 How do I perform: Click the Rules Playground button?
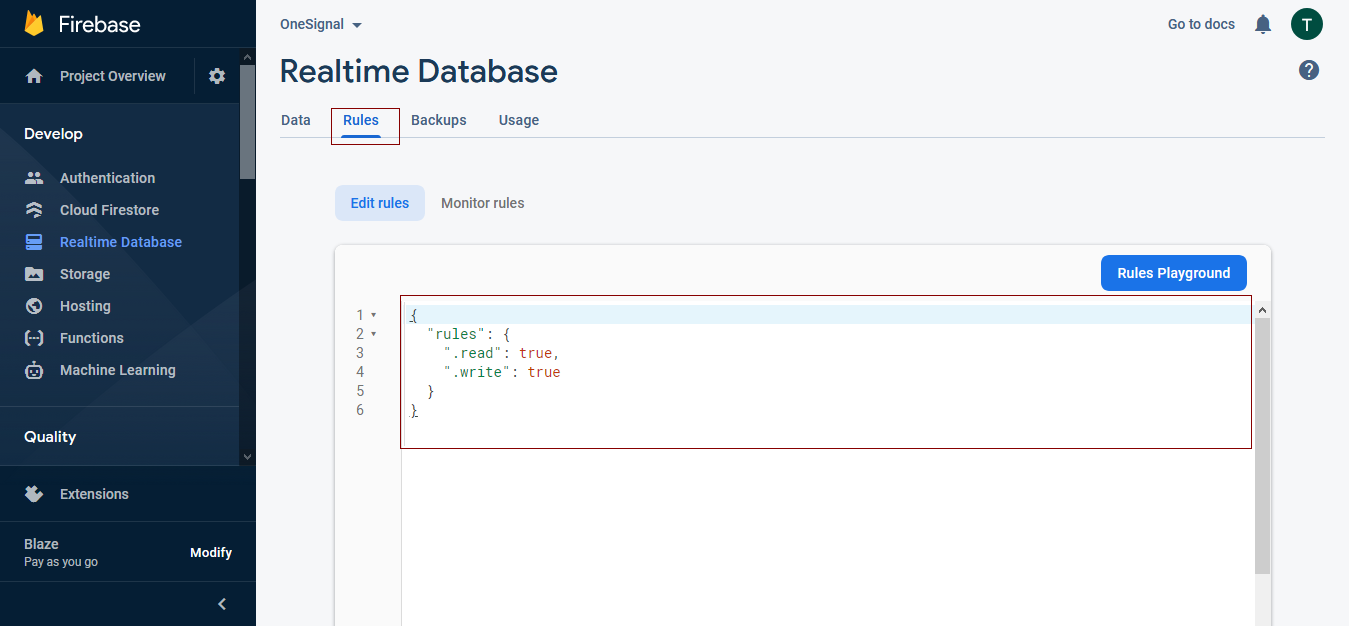click(x=1173, y=273)
